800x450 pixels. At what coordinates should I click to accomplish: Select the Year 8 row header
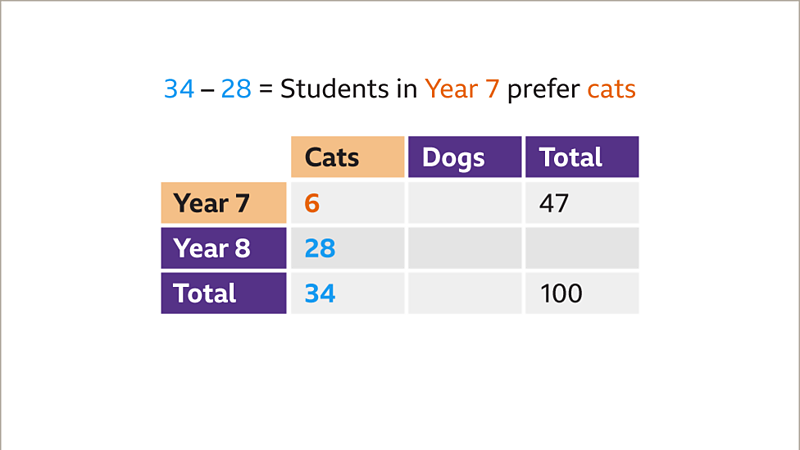click(224, 248)
